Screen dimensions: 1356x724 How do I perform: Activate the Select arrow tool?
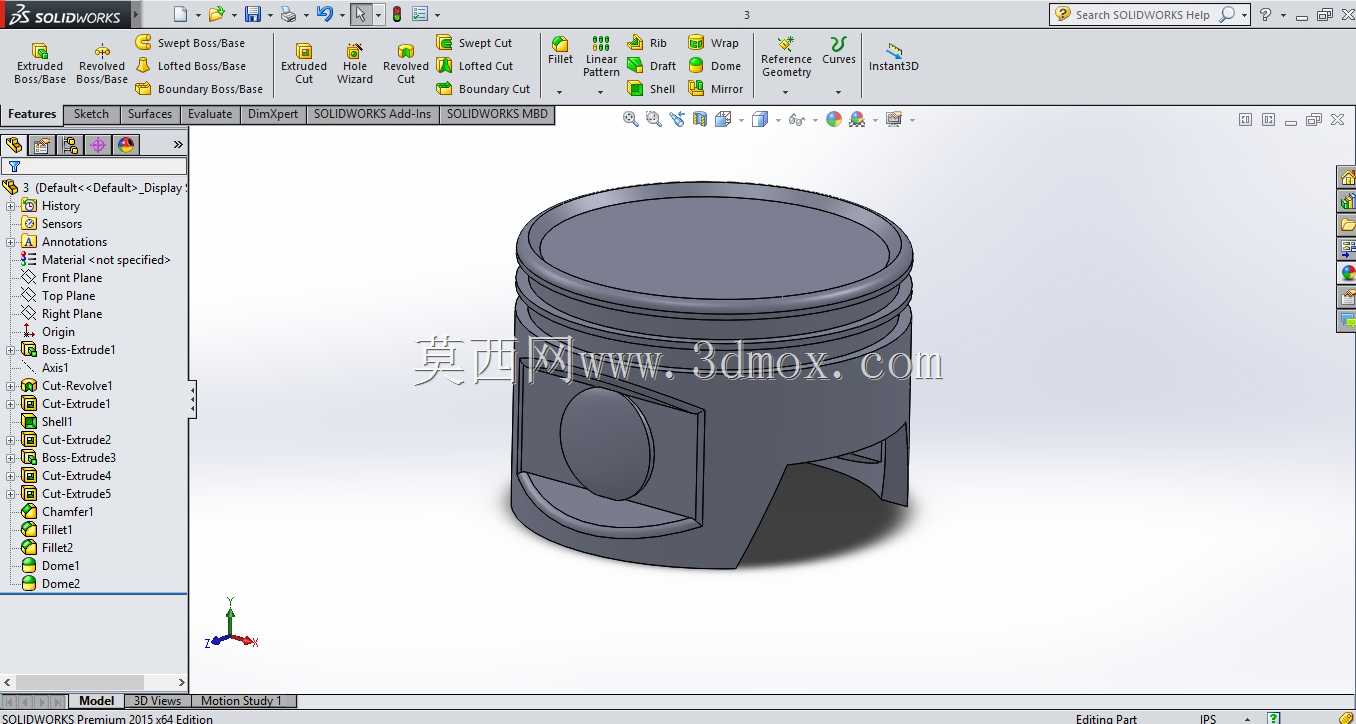click(360, 14)
